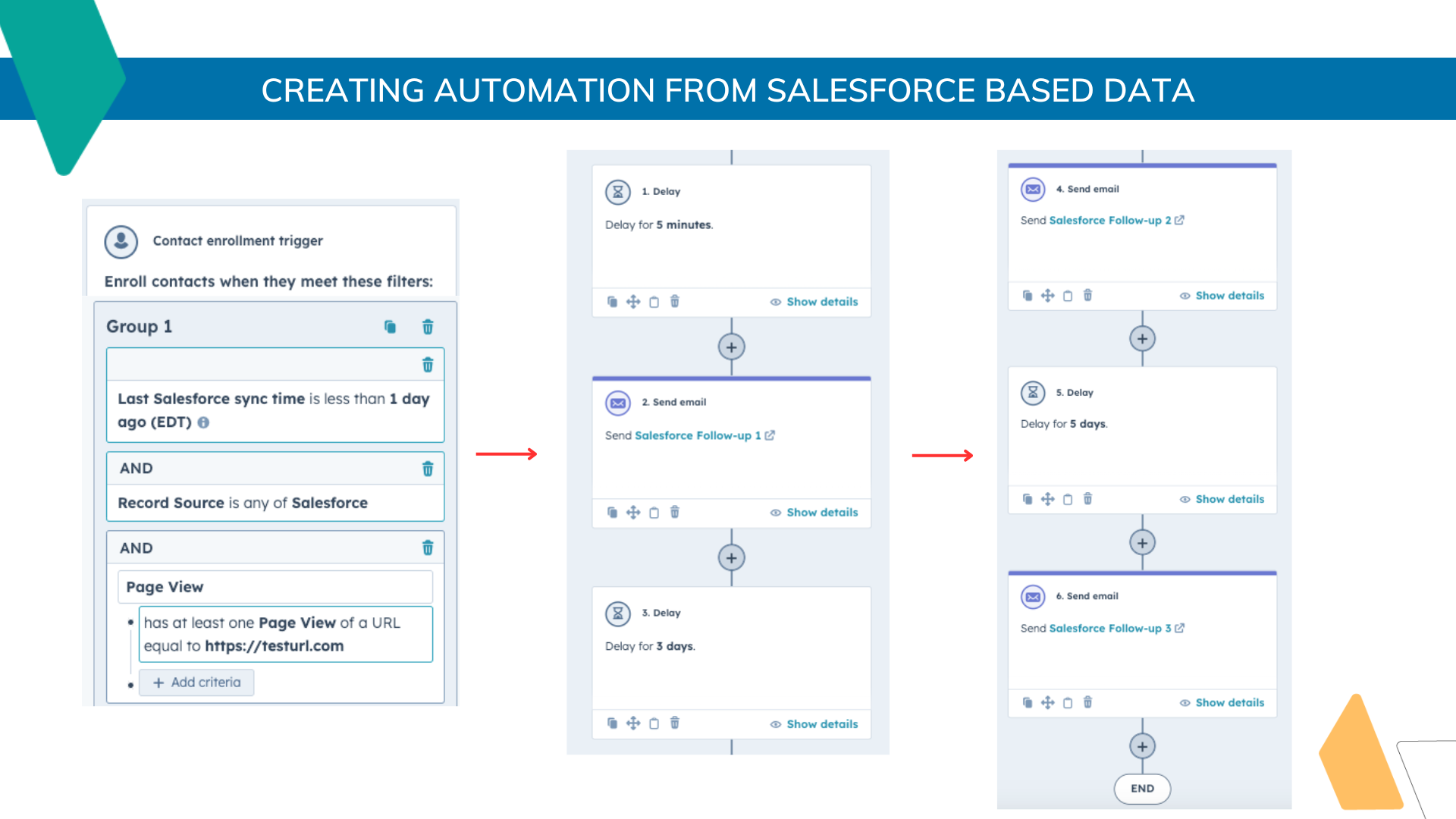Open the Page View filter field
The image size is (1456, 819).
pos(275,587)
